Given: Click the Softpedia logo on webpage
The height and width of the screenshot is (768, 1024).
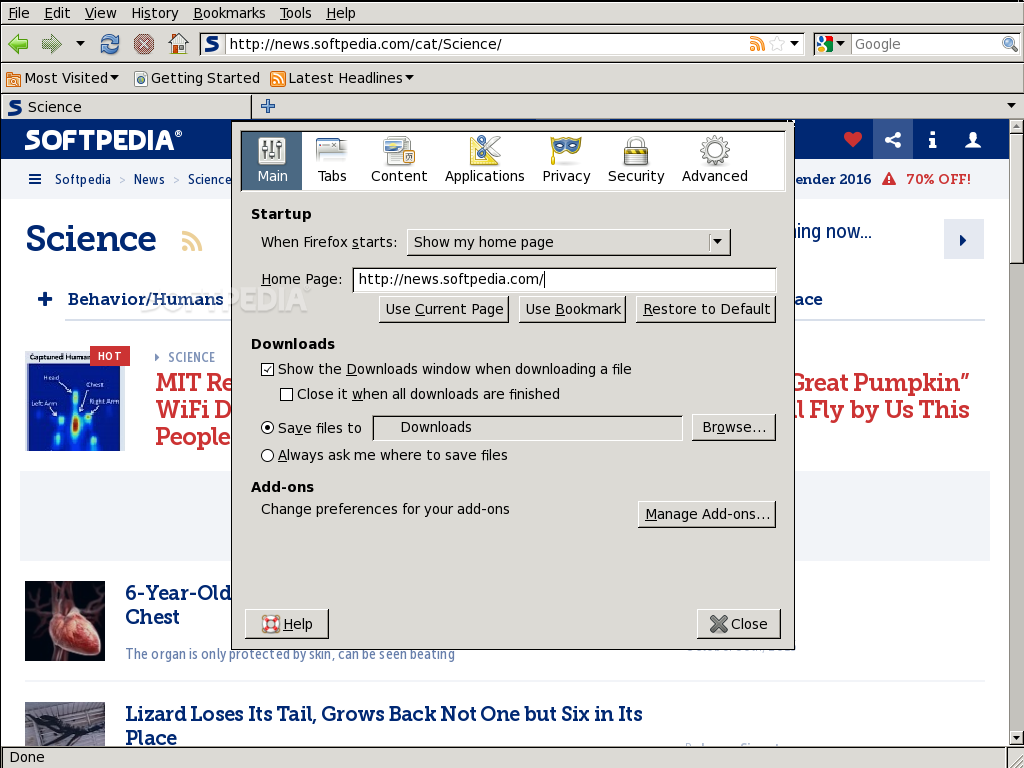Looking at the screenshot, I should [103, 140].
